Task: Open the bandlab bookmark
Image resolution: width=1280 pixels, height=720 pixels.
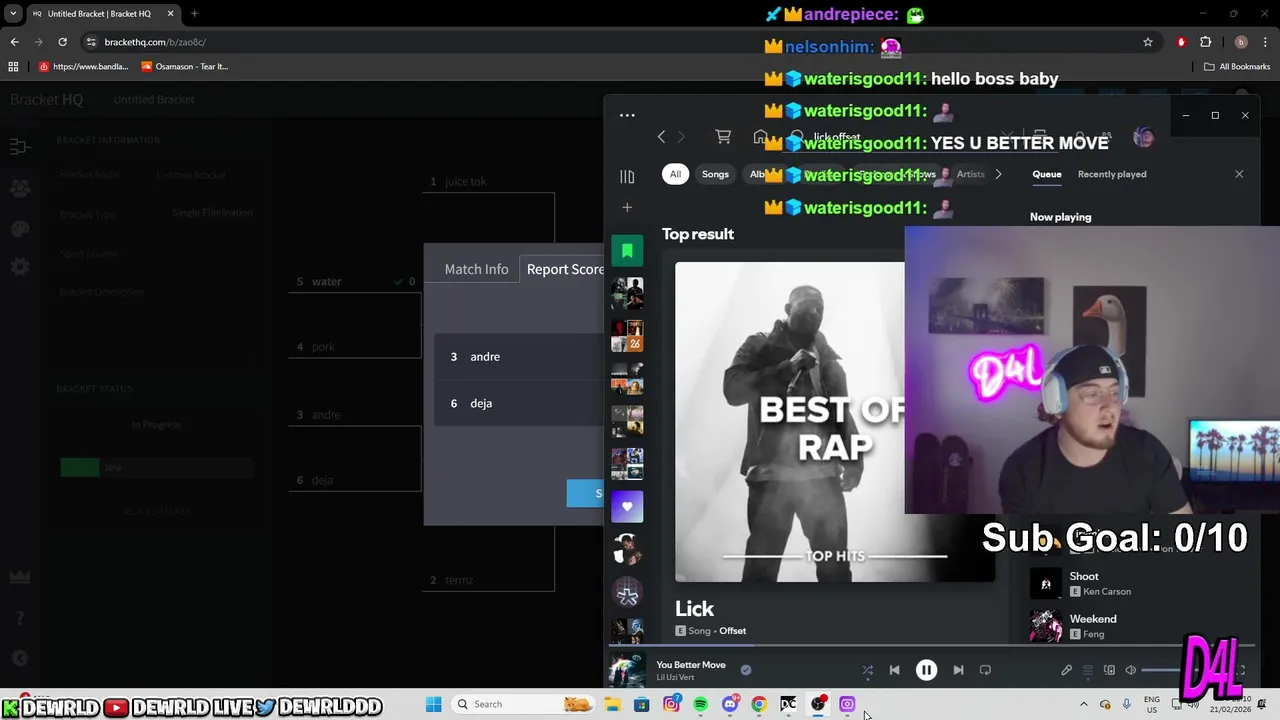Action: click(x=84, y=67)
